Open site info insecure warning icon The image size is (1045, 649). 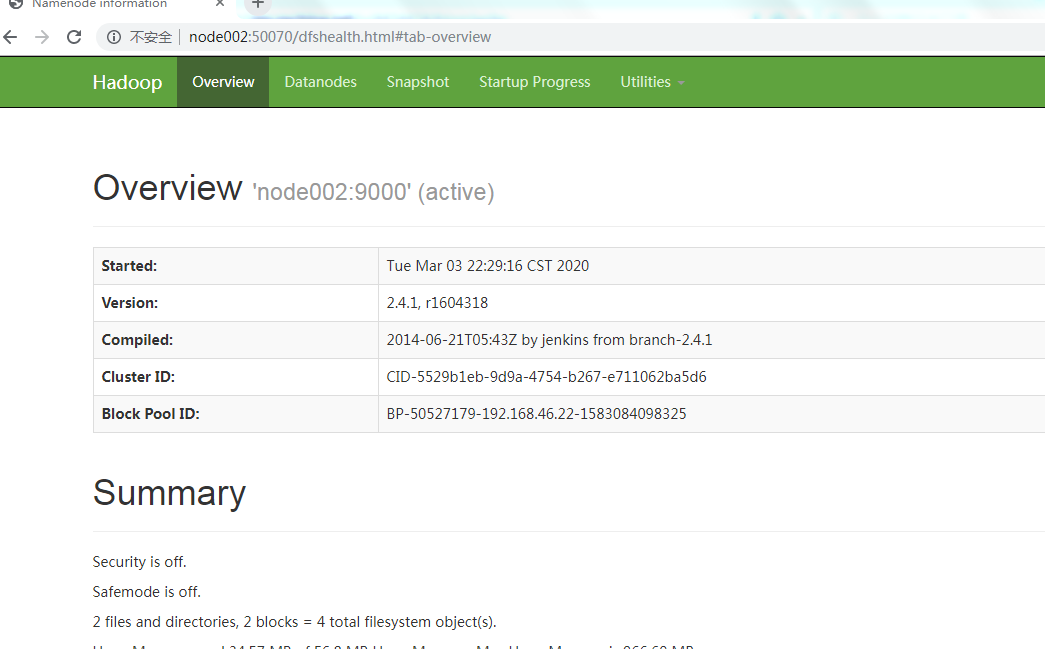point(114,37)
